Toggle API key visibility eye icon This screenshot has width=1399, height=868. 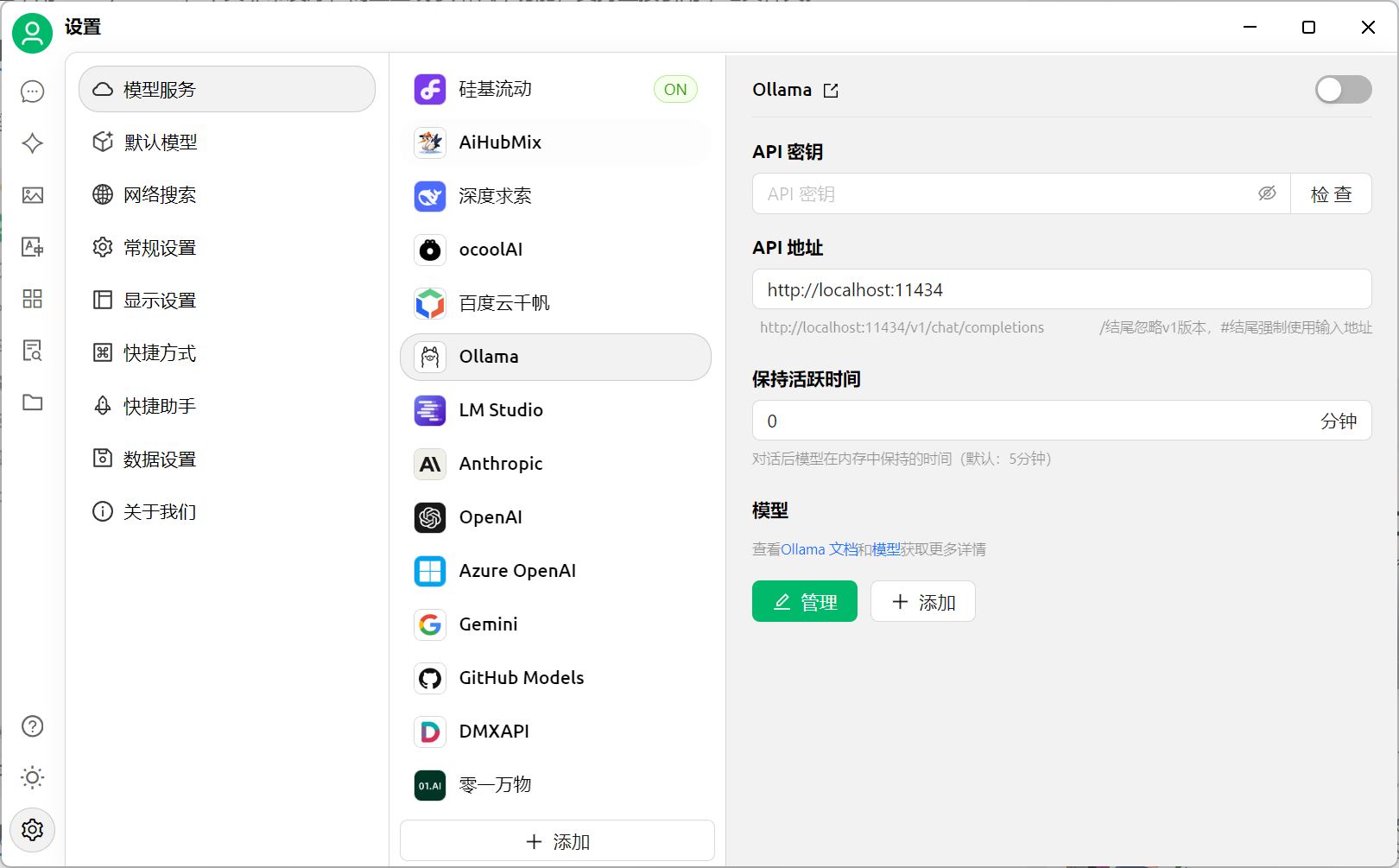tap(1267, 193)
